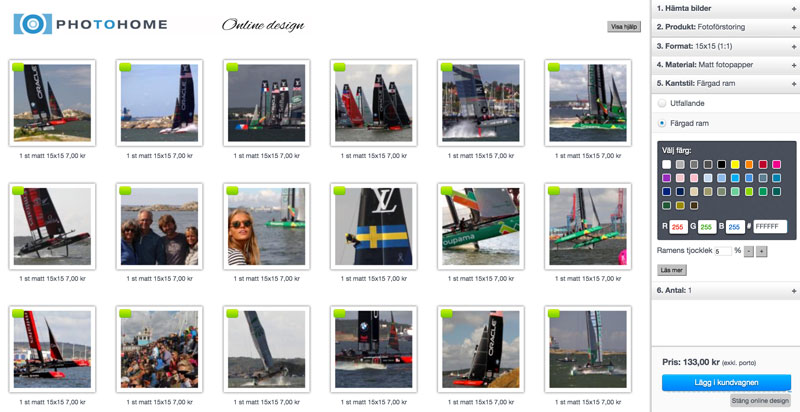Open the Produkt Fotoförstoring step

[x=726, y=27]
